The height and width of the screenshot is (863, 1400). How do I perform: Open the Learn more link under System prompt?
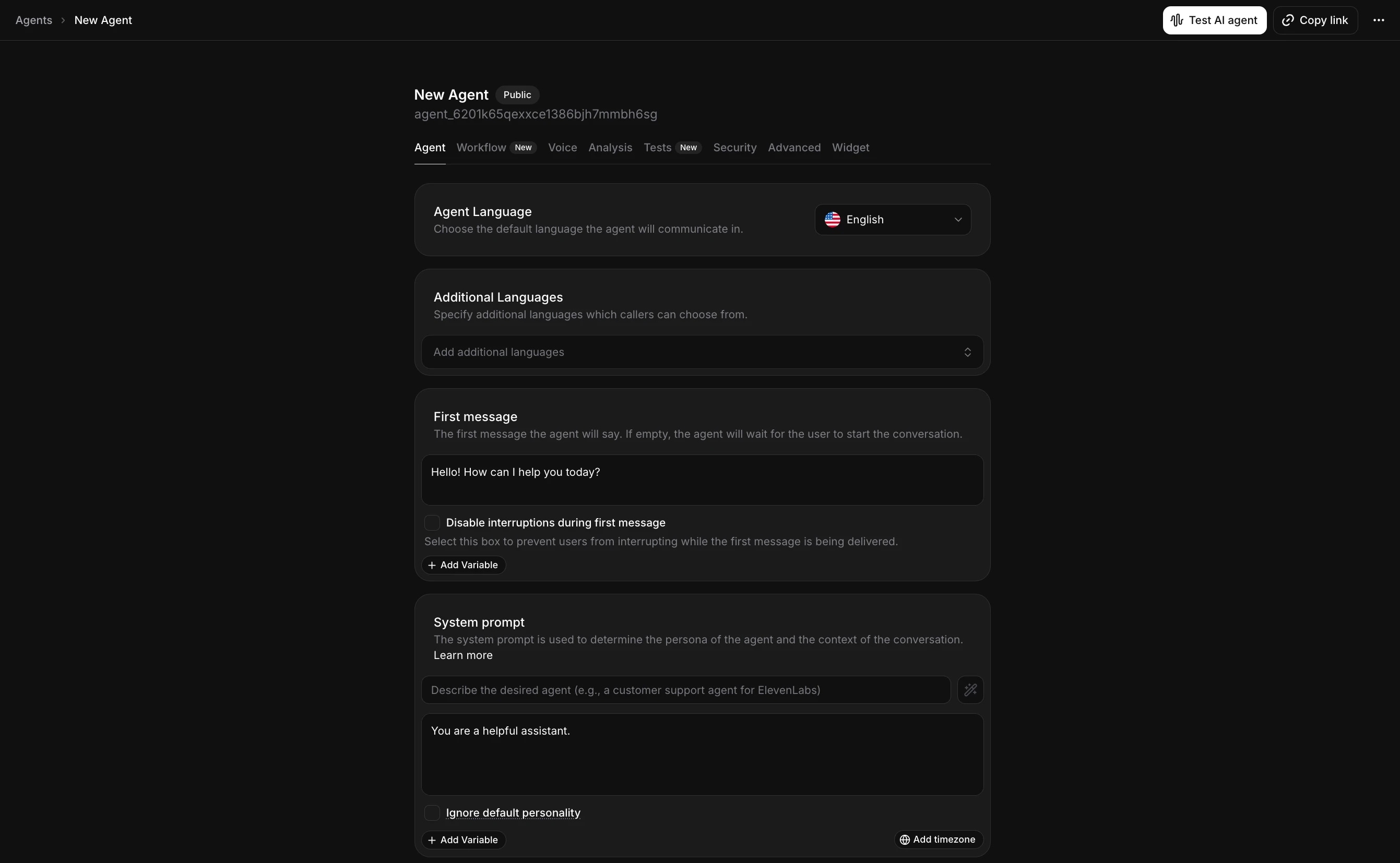462,655
